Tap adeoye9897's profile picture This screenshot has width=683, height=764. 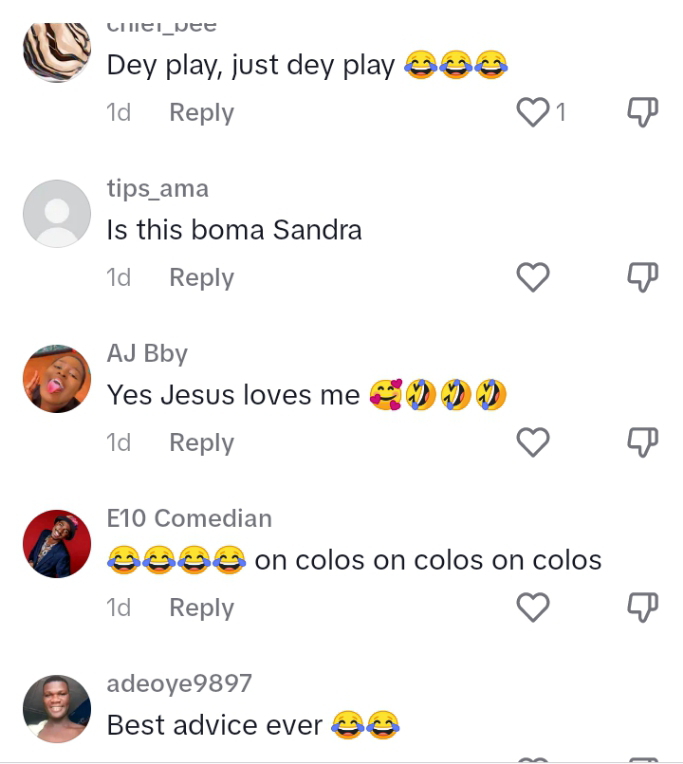[x=57, y=709]
